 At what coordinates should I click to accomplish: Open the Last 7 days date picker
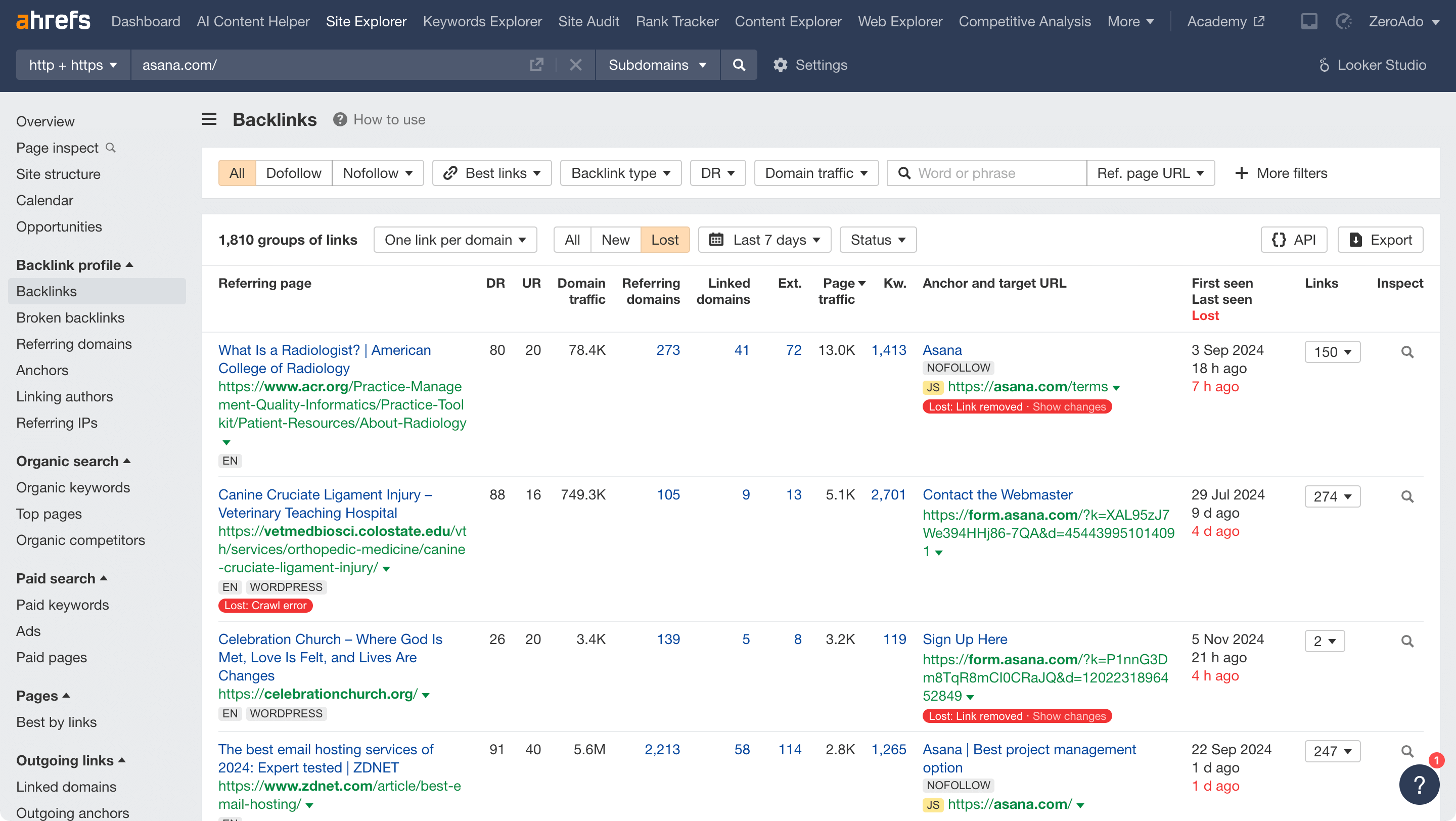pos(764,240)
